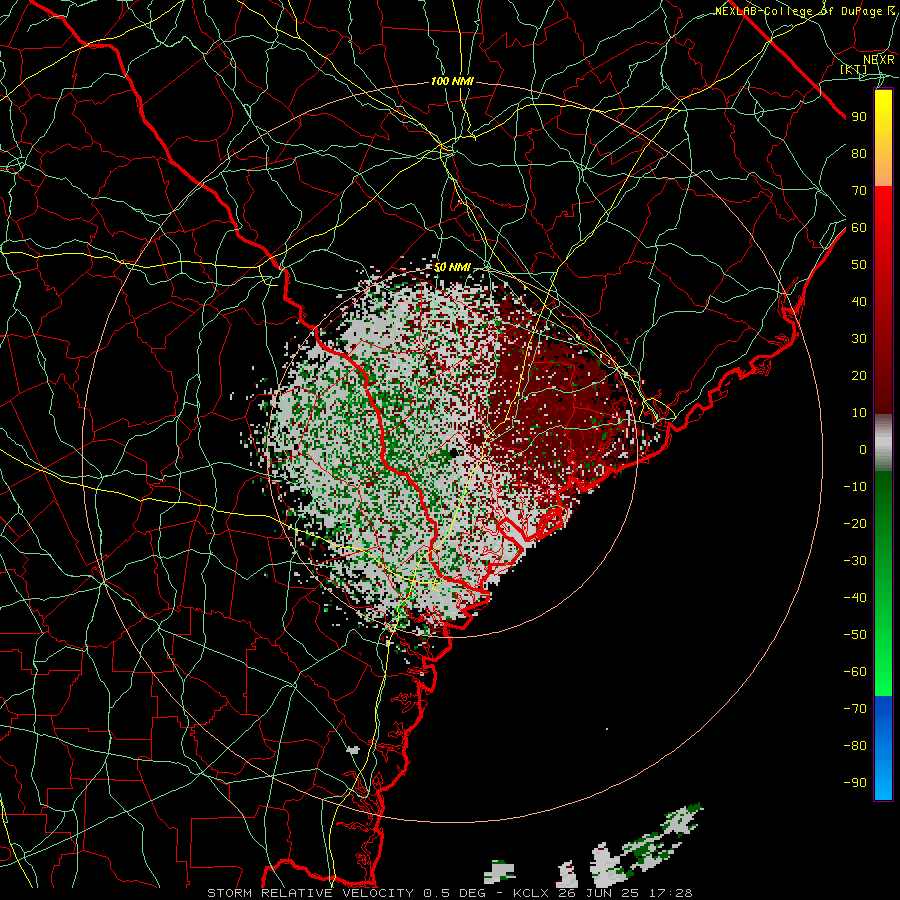
Task: Click the gray near-zero segment of the color bar
Action: pyautogui.click(x=883, y=443)
